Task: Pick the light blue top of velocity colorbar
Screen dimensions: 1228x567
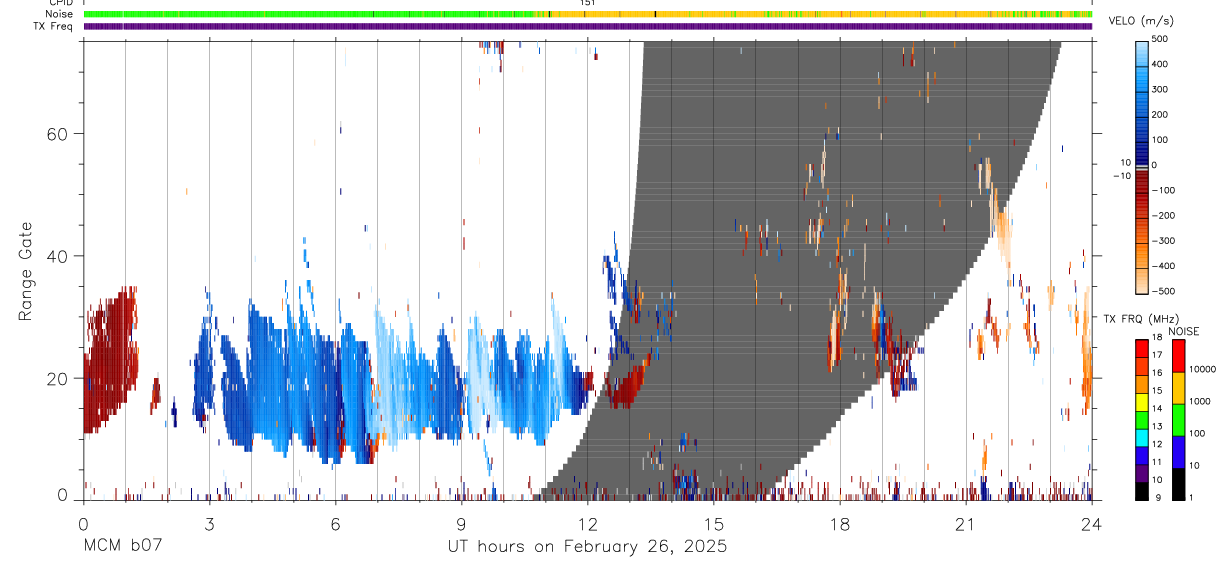Action: coord(1142,52)
